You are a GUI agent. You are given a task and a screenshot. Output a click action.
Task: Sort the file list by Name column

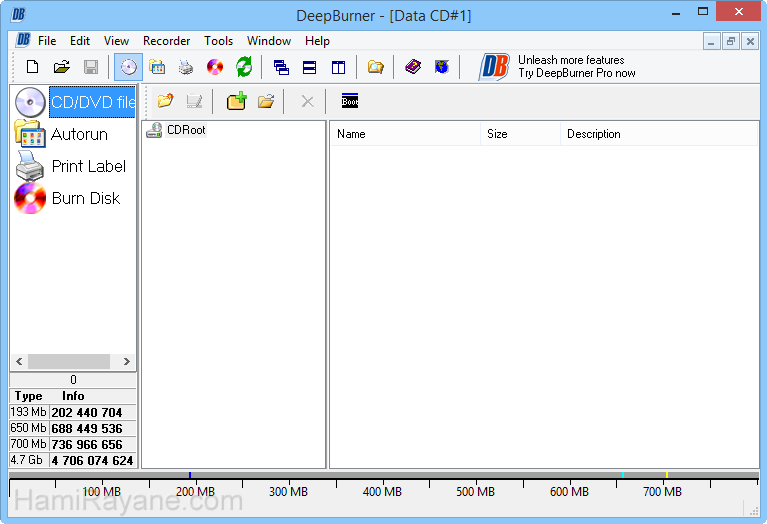(406, 134)
